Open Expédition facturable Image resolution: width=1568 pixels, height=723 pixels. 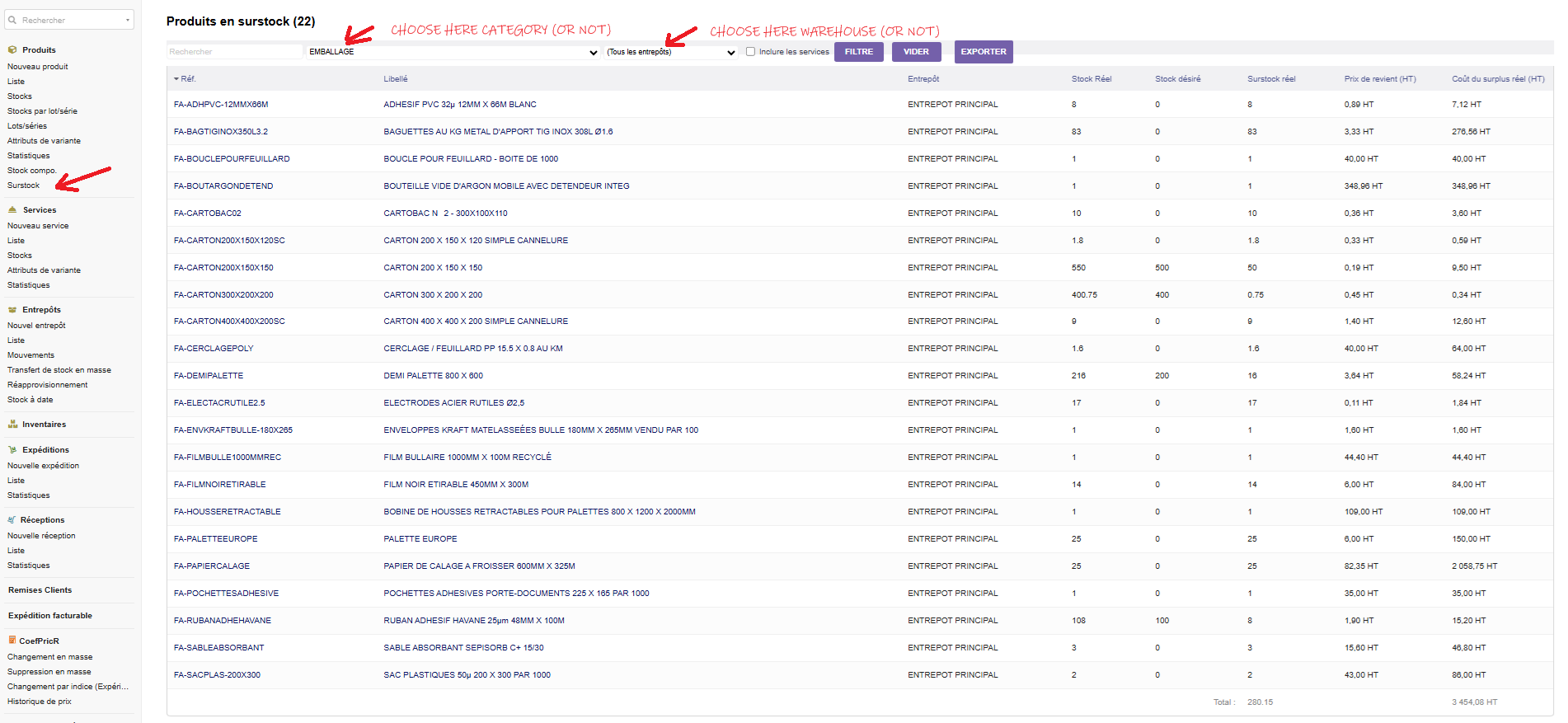tap(50, 616)
